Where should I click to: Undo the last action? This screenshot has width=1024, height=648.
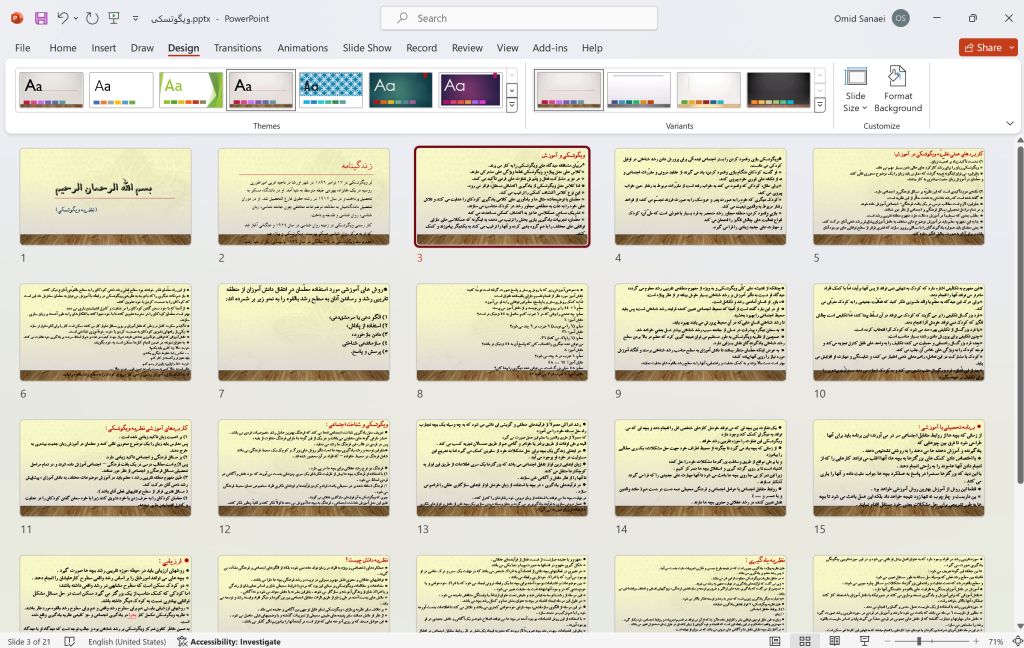pos(63,18)
